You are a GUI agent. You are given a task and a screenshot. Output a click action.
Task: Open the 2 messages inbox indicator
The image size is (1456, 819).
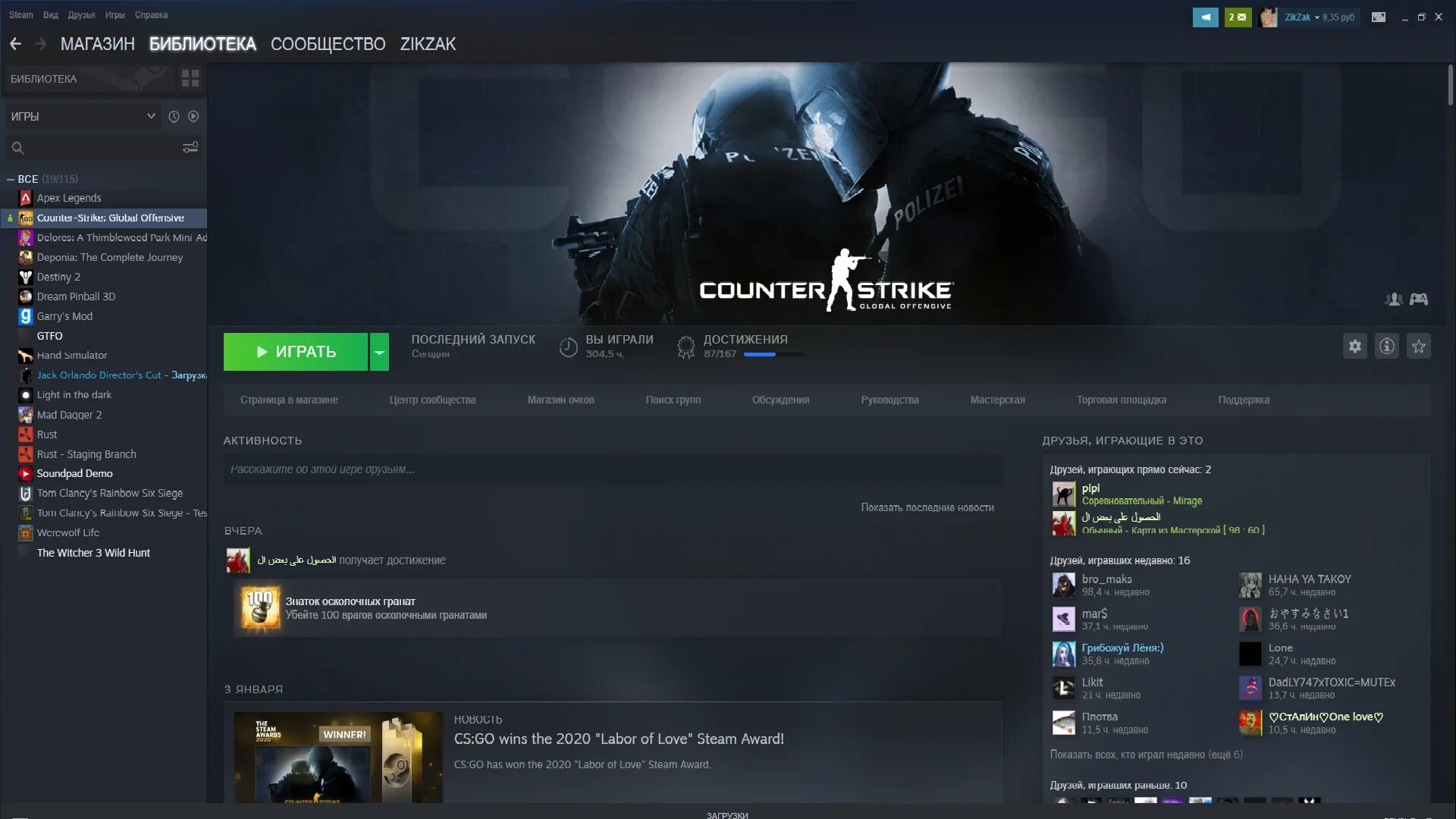click(x=1238, y=17)
